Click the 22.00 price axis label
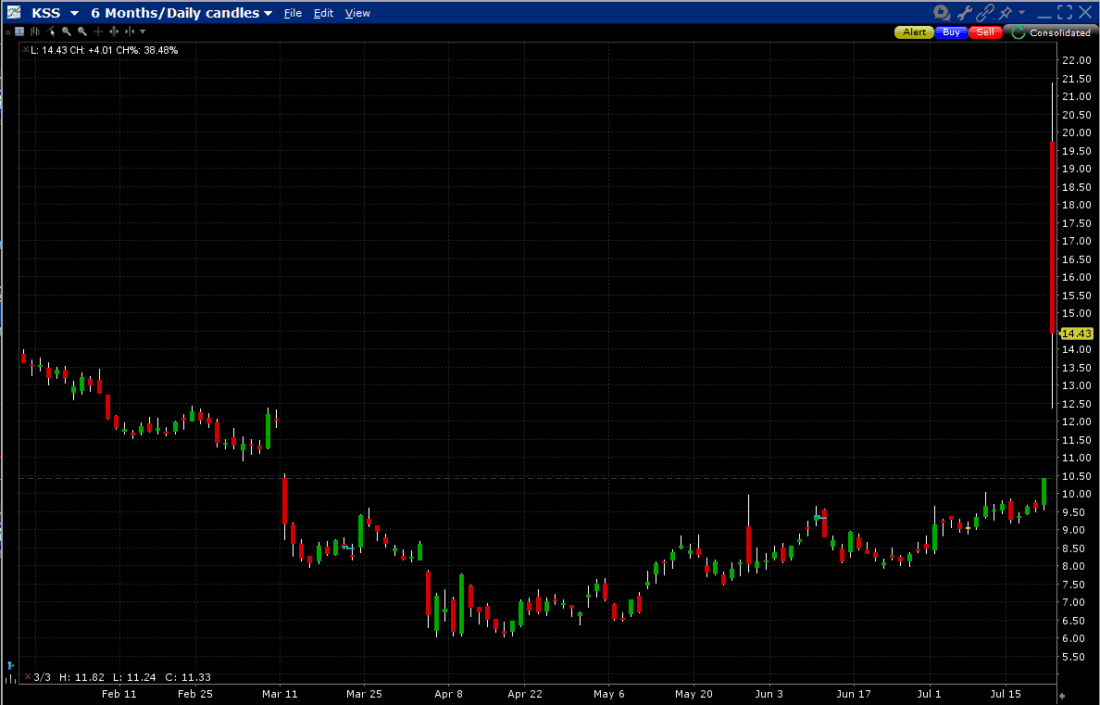This screenshot has height=705, width=1100. pos(1077,60)
